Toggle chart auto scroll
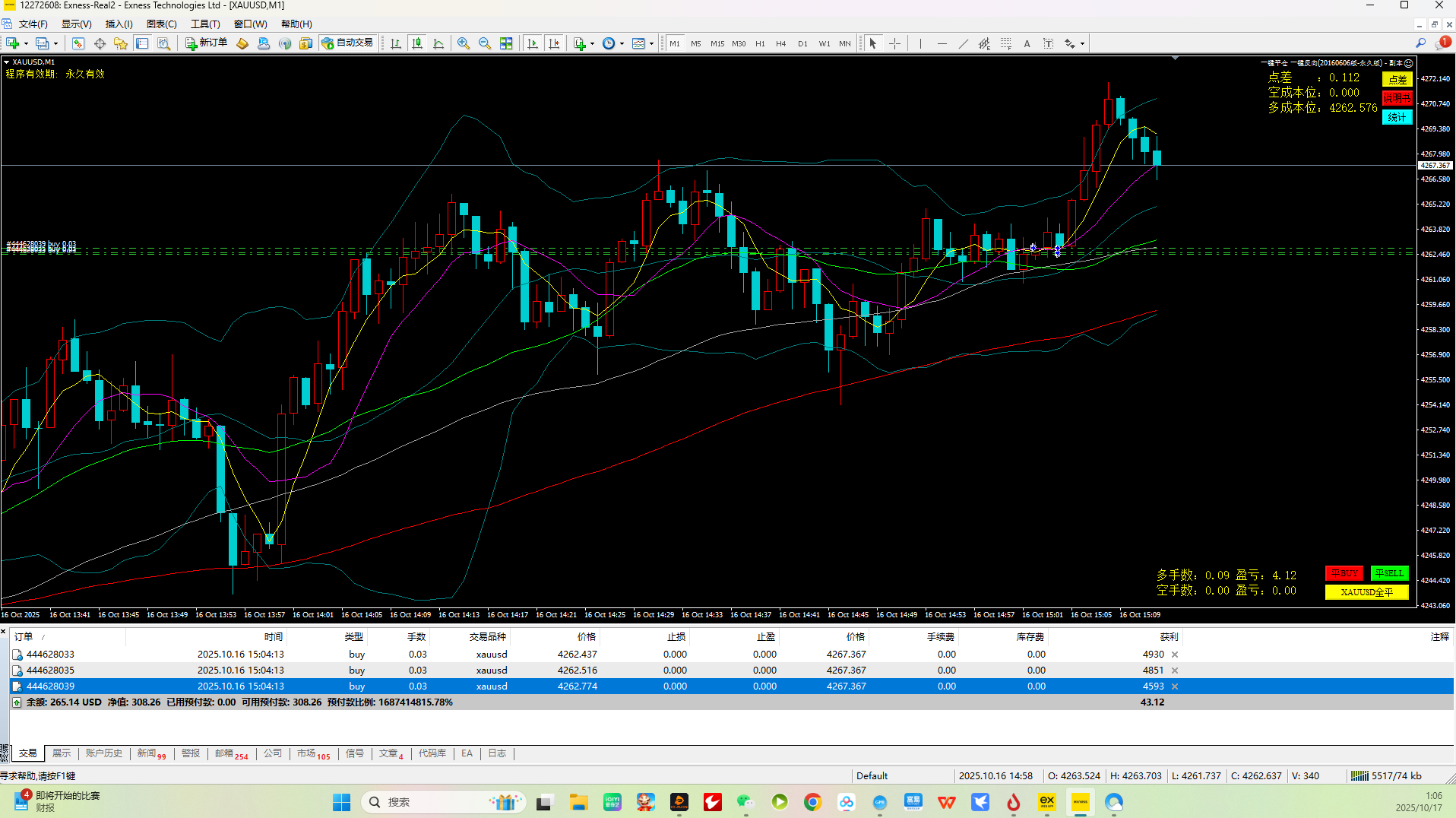The image size is (1456, 818). point(533,43)
